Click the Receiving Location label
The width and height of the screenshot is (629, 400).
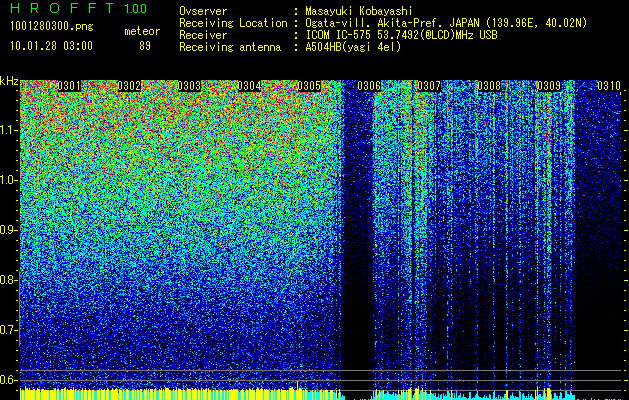[233, 23]
